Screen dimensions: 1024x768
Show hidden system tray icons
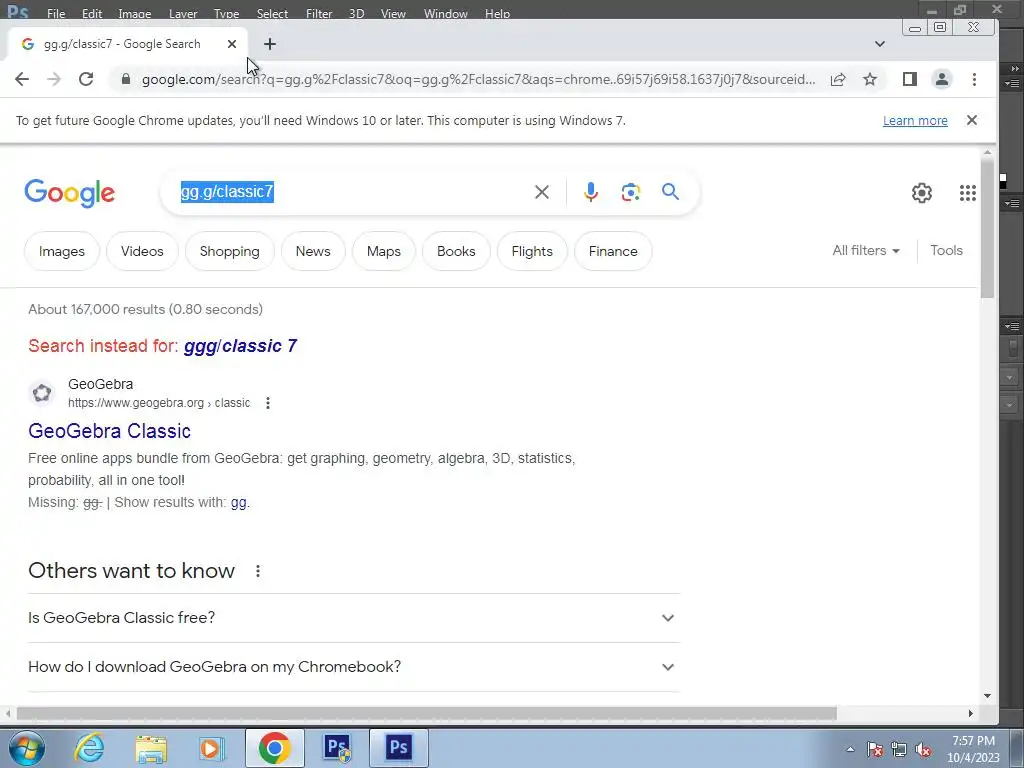[x=850, y=750]
